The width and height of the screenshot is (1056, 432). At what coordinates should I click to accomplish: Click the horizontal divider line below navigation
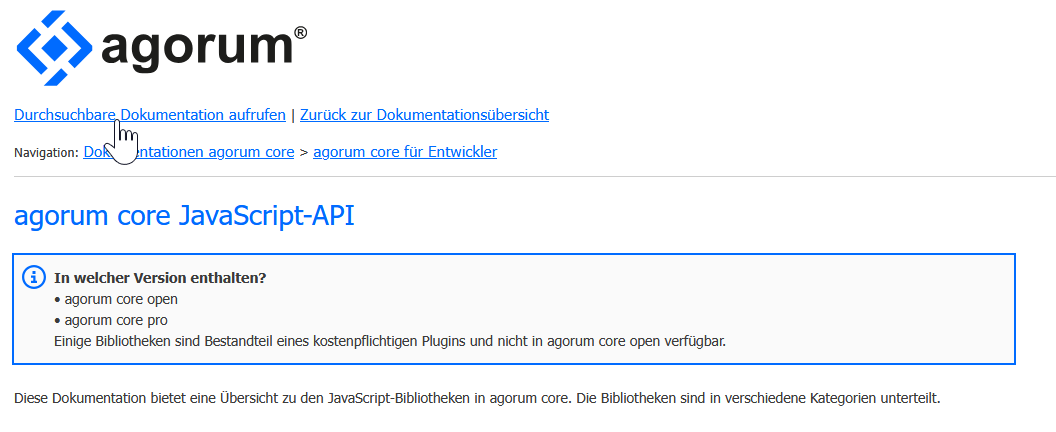coord(528,177)
